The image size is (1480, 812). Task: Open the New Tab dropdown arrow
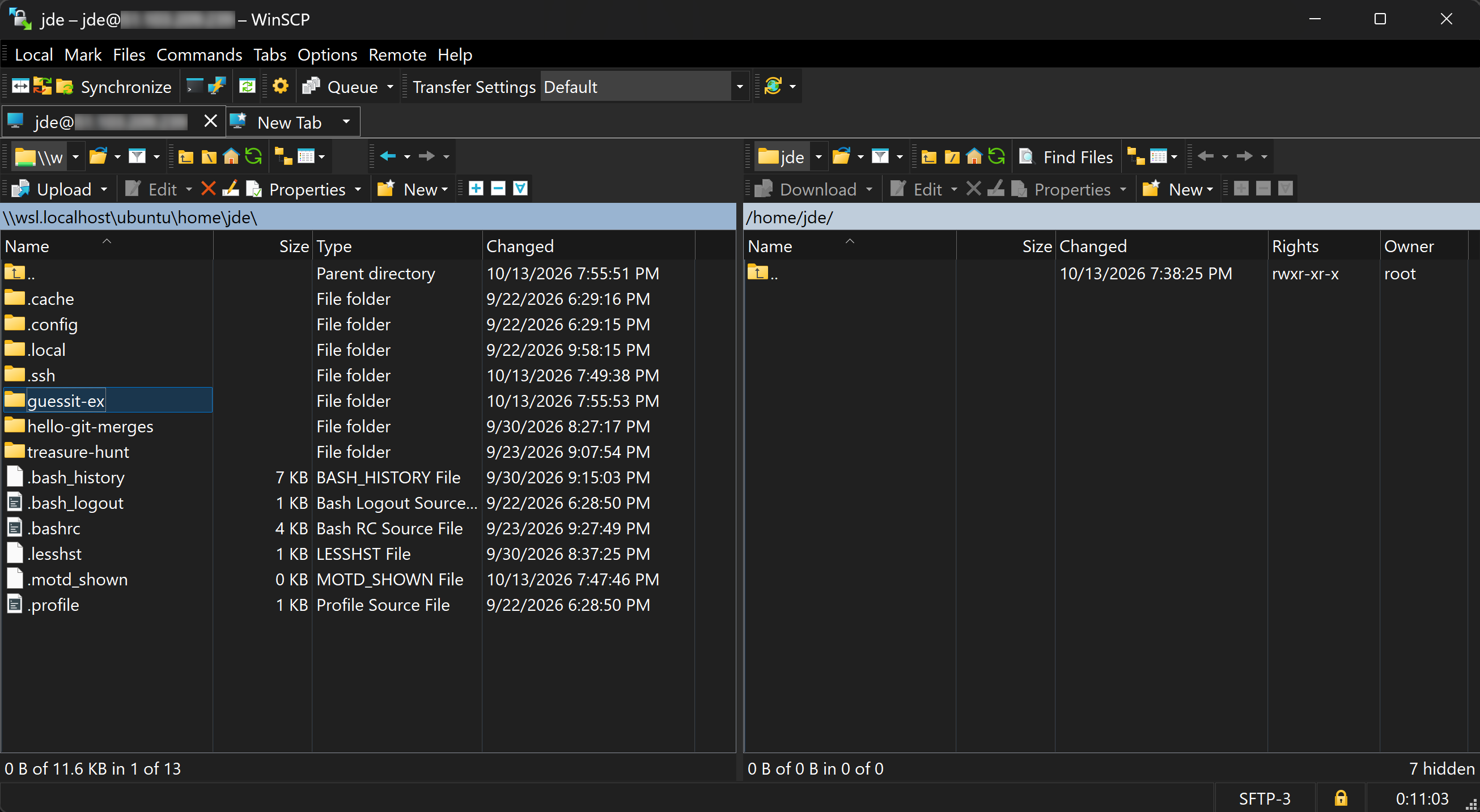(x=346, y=122)
